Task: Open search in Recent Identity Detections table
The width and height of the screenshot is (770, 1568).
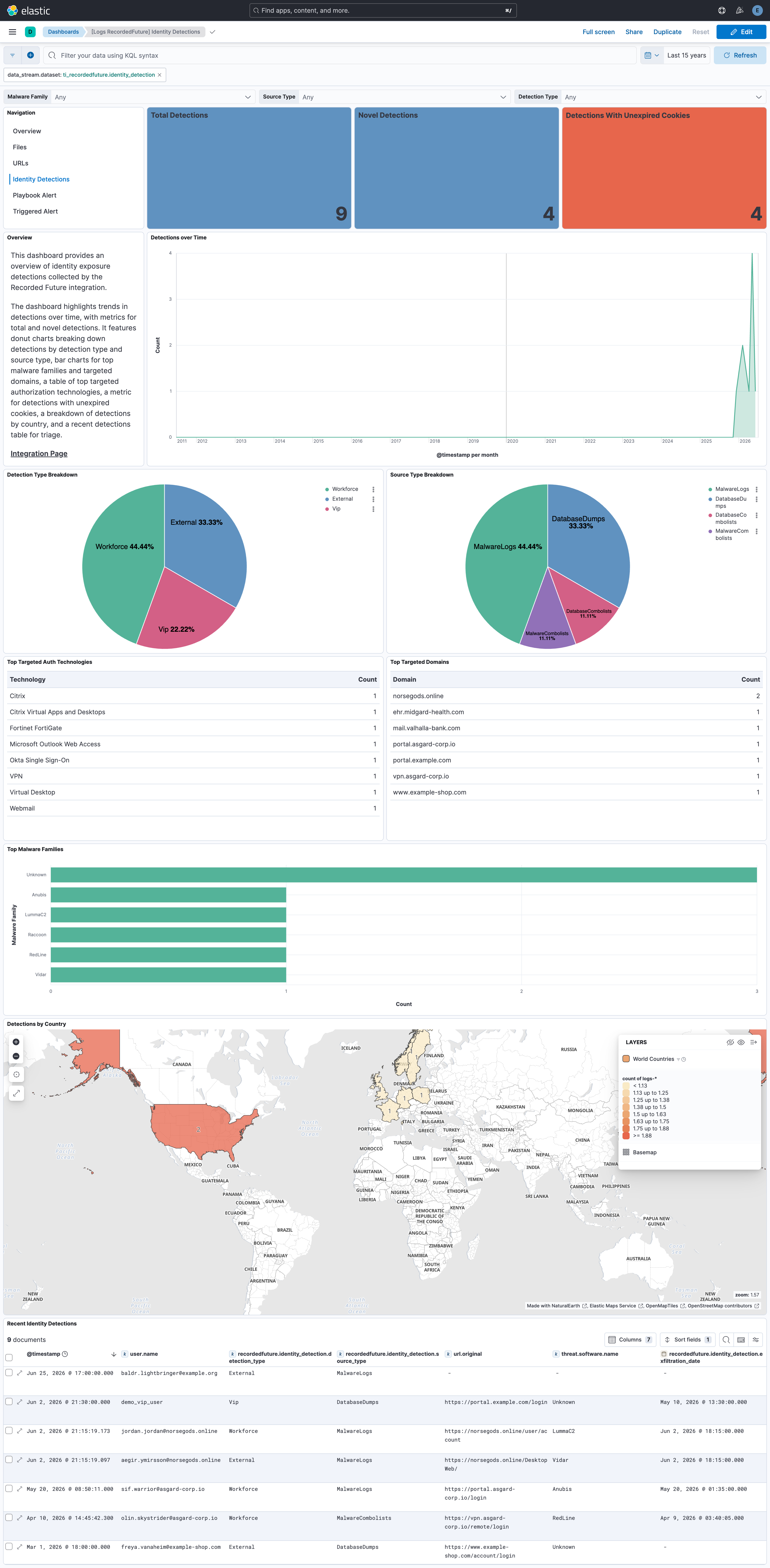Action: (726, 1340)
